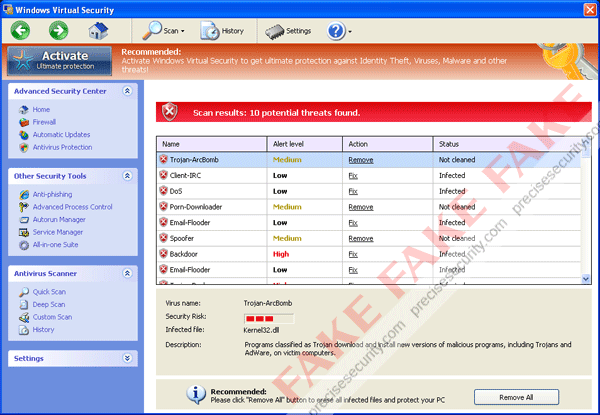This screenshot has width=600, height=415.
Task: Sort by the Status column header
Action: click(507, 144)
